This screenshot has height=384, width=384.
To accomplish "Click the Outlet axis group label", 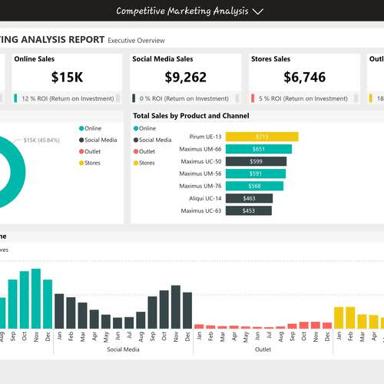I will click(x=263, y=349).
